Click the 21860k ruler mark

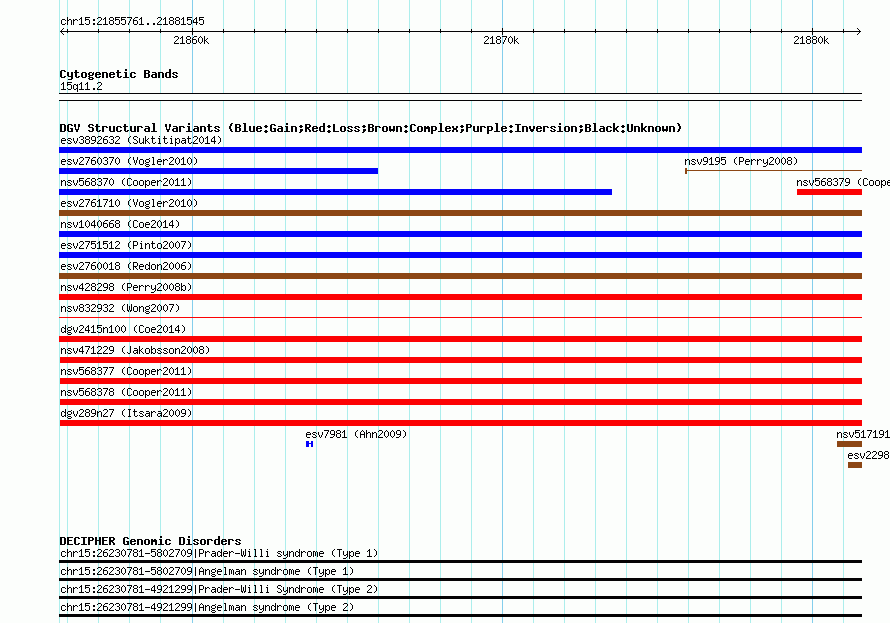pos(191,40)
